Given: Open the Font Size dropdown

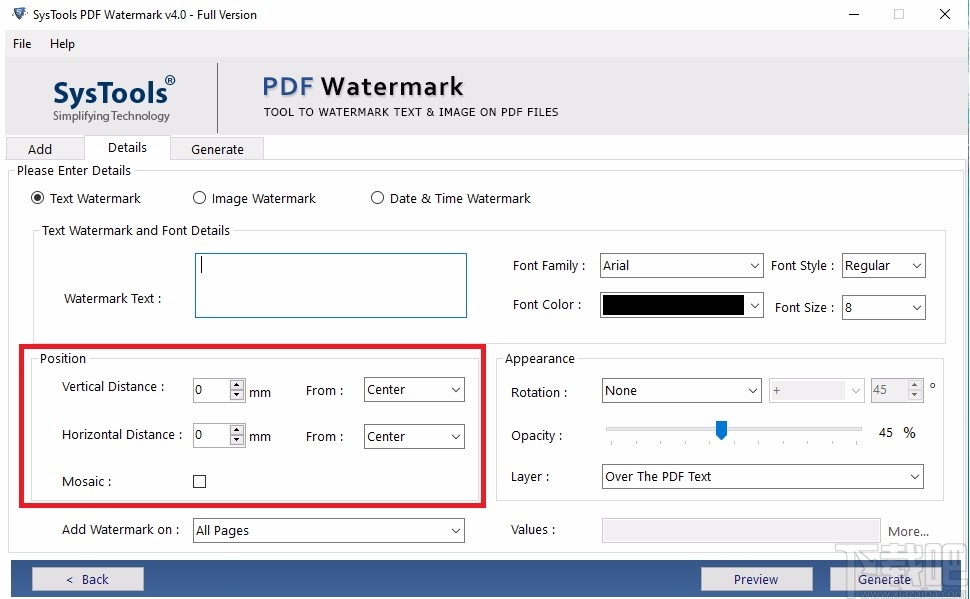Looking at the screenshot, I should 915,307.
